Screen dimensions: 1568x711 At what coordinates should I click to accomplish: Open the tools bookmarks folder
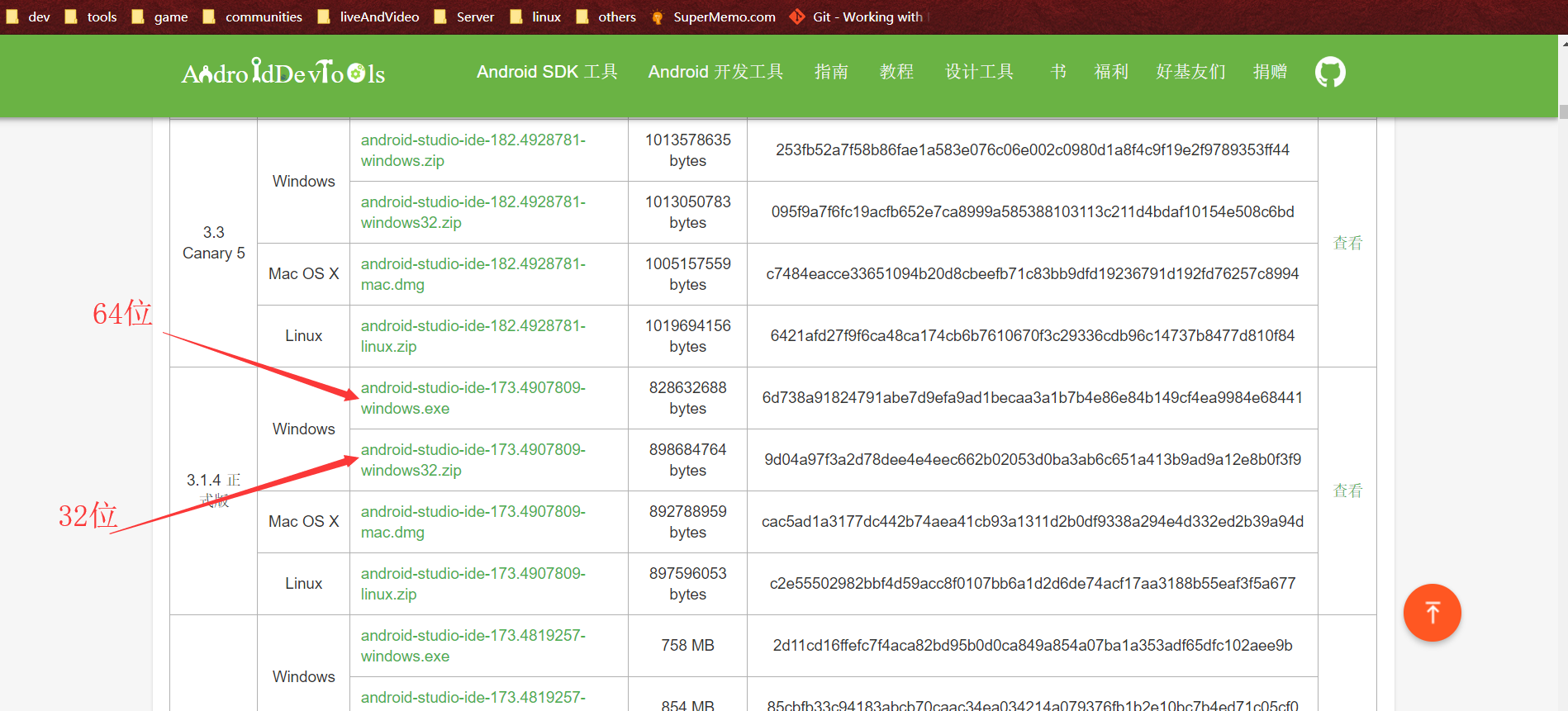(91, 17)
